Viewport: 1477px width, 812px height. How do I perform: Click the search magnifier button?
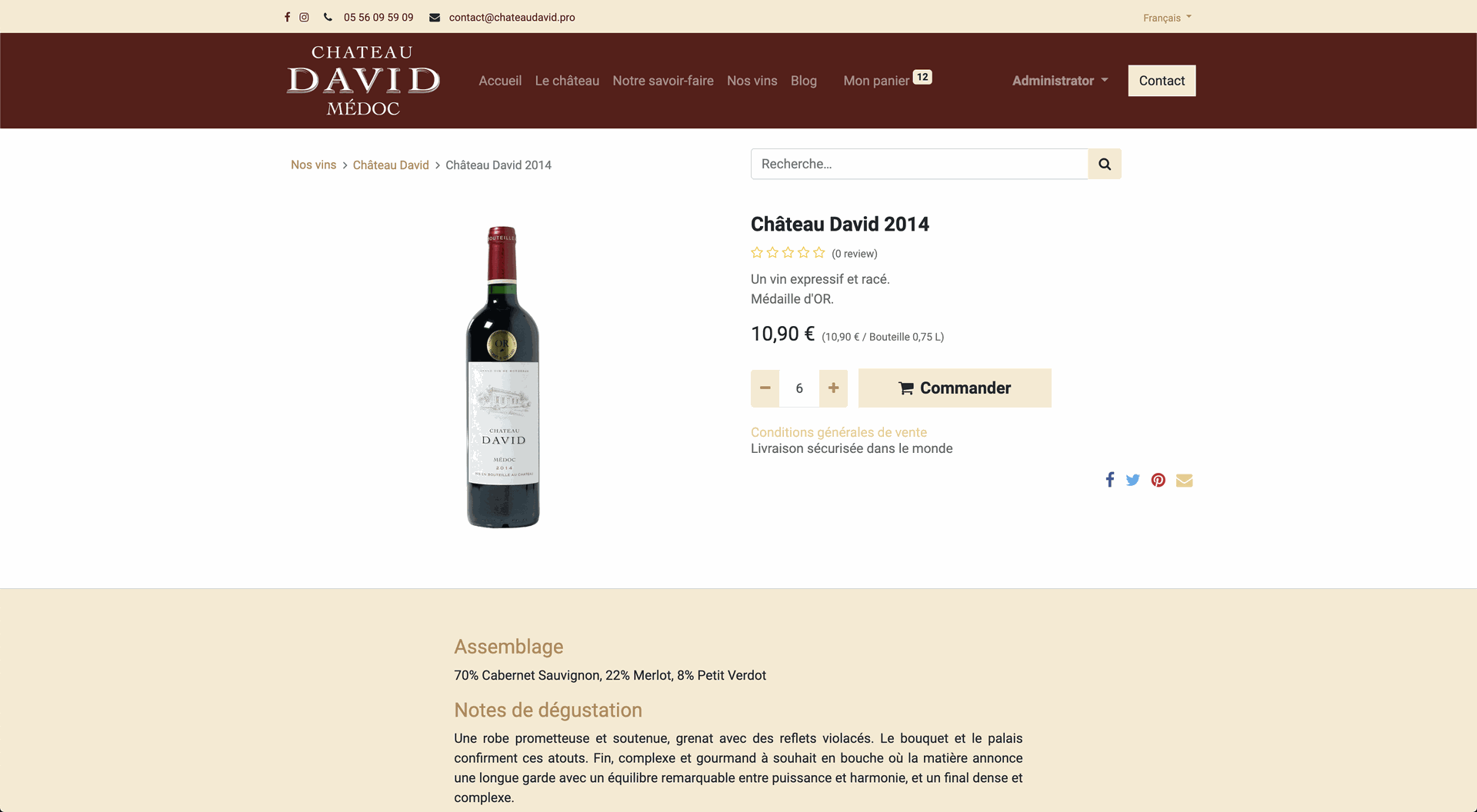[x=1105, y=164]
